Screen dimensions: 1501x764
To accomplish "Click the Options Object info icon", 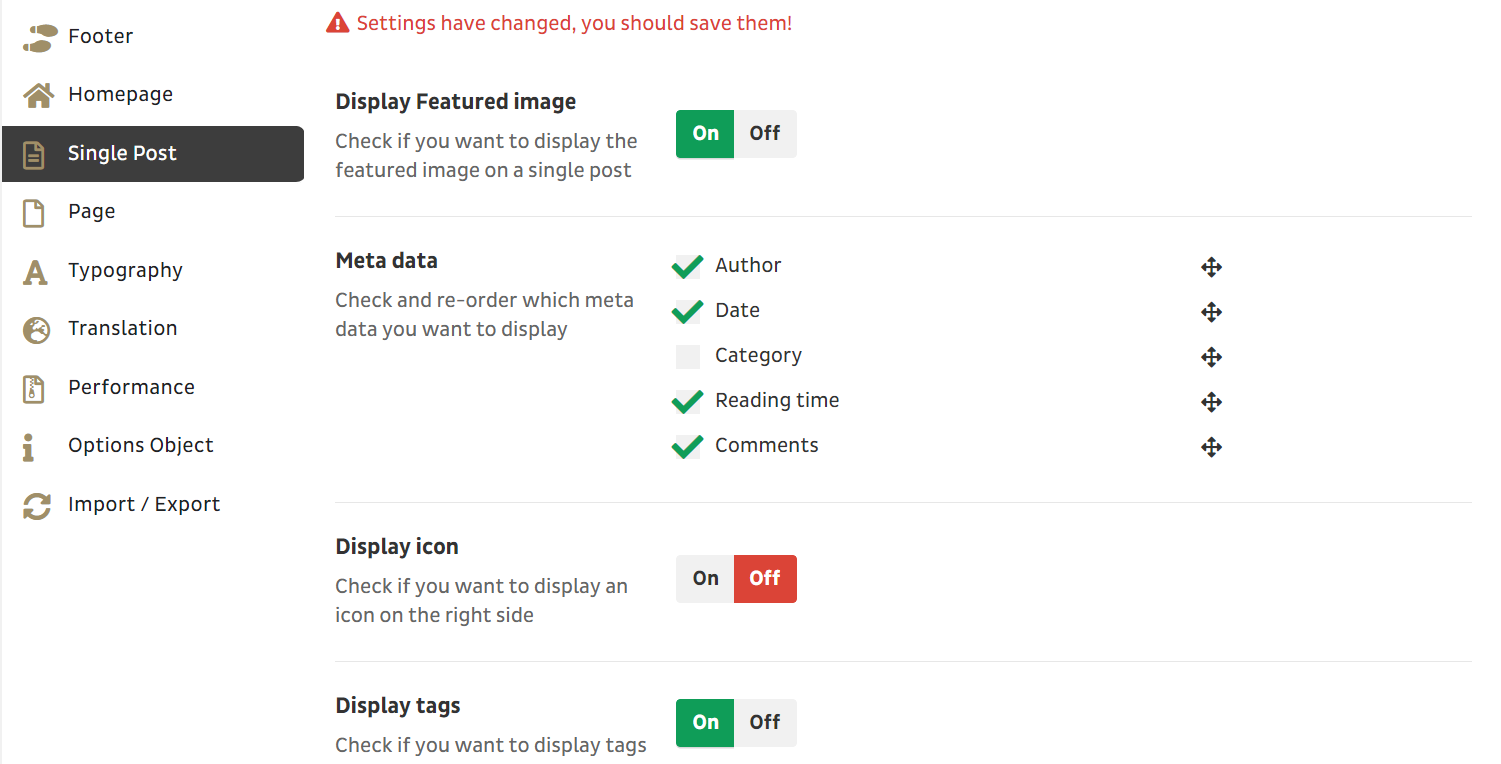I will click(29, 447).
